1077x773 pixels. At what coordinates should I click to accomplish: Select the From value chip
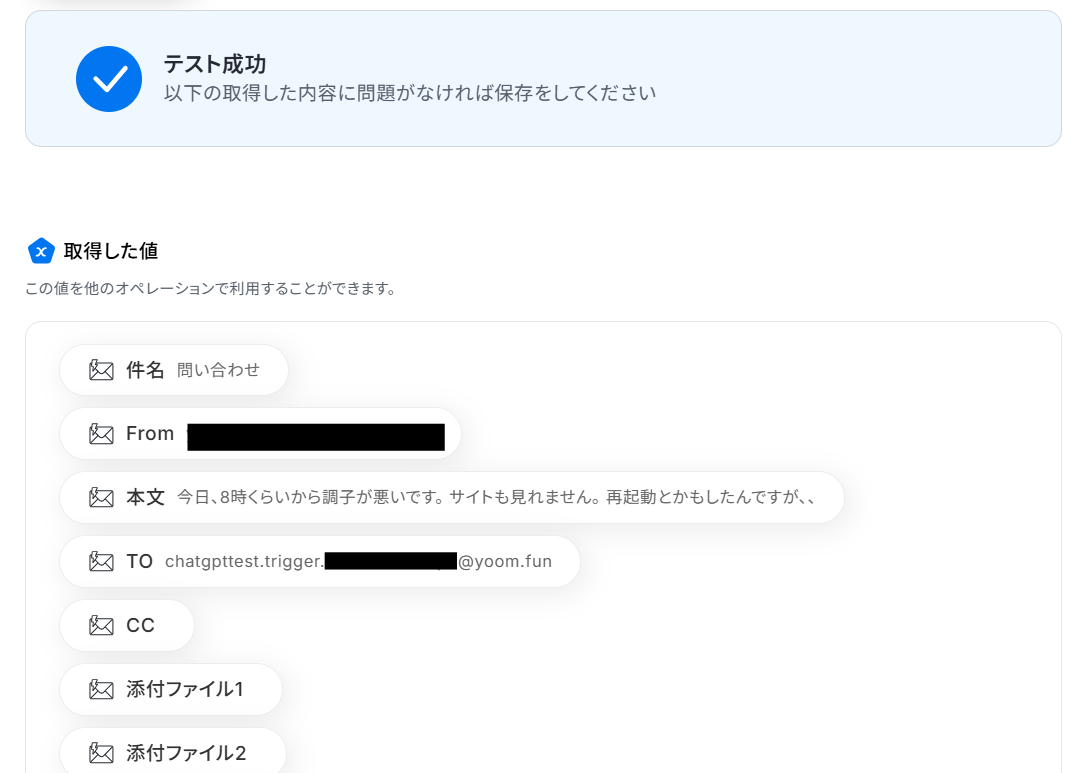click(260, 434)
